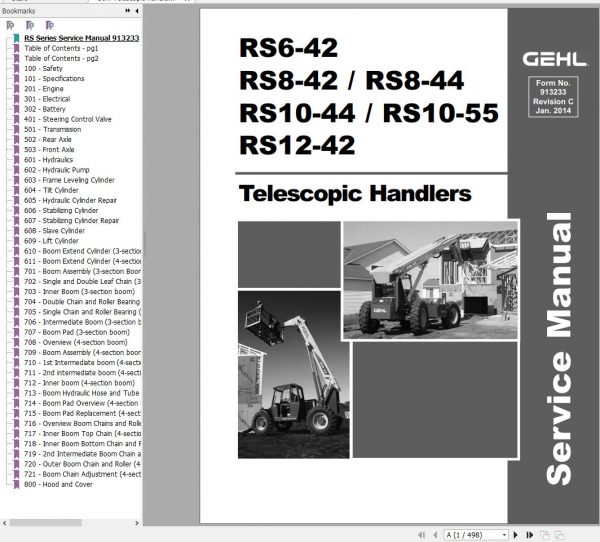Expand the Bookmarks panel with double-arrow icon
The width and height of the screenshot is (600, 542).
click(128, 11)
